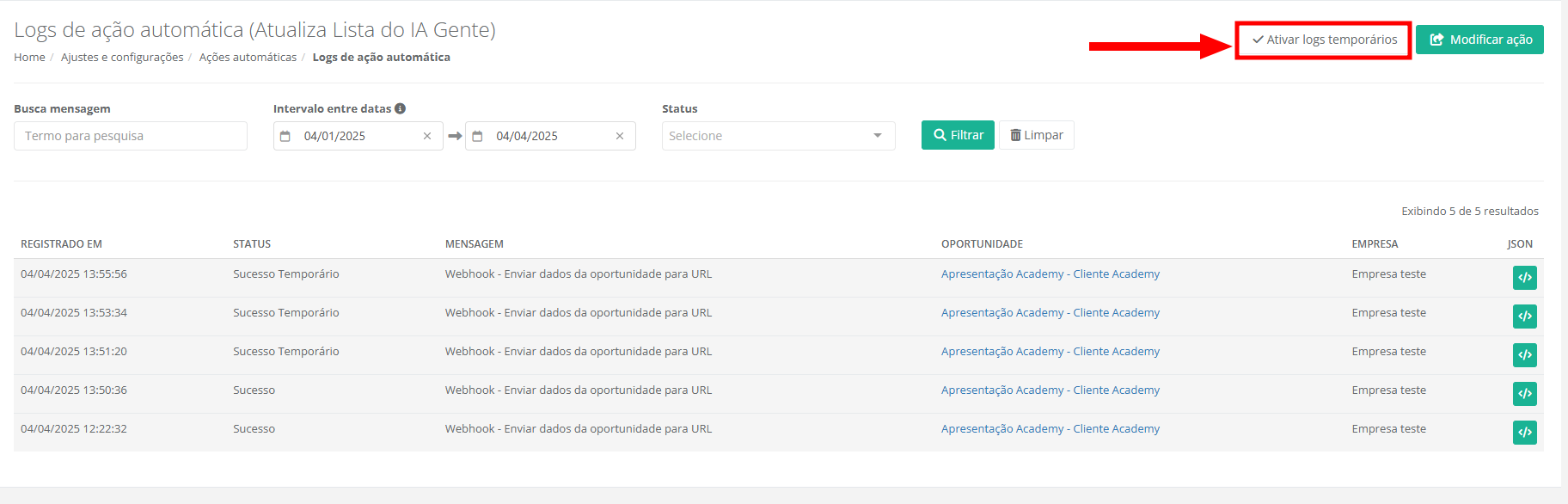Image resolution: width=1568 pixels, height=504 pixels.
Task: Click the Limpar button
Action: [1036, 135]
